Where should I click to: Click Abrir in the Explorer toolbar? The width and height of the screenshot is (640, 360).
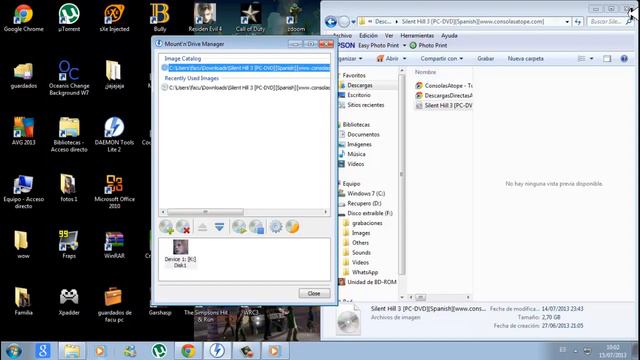pyautogui.click(x=387, y=59)
